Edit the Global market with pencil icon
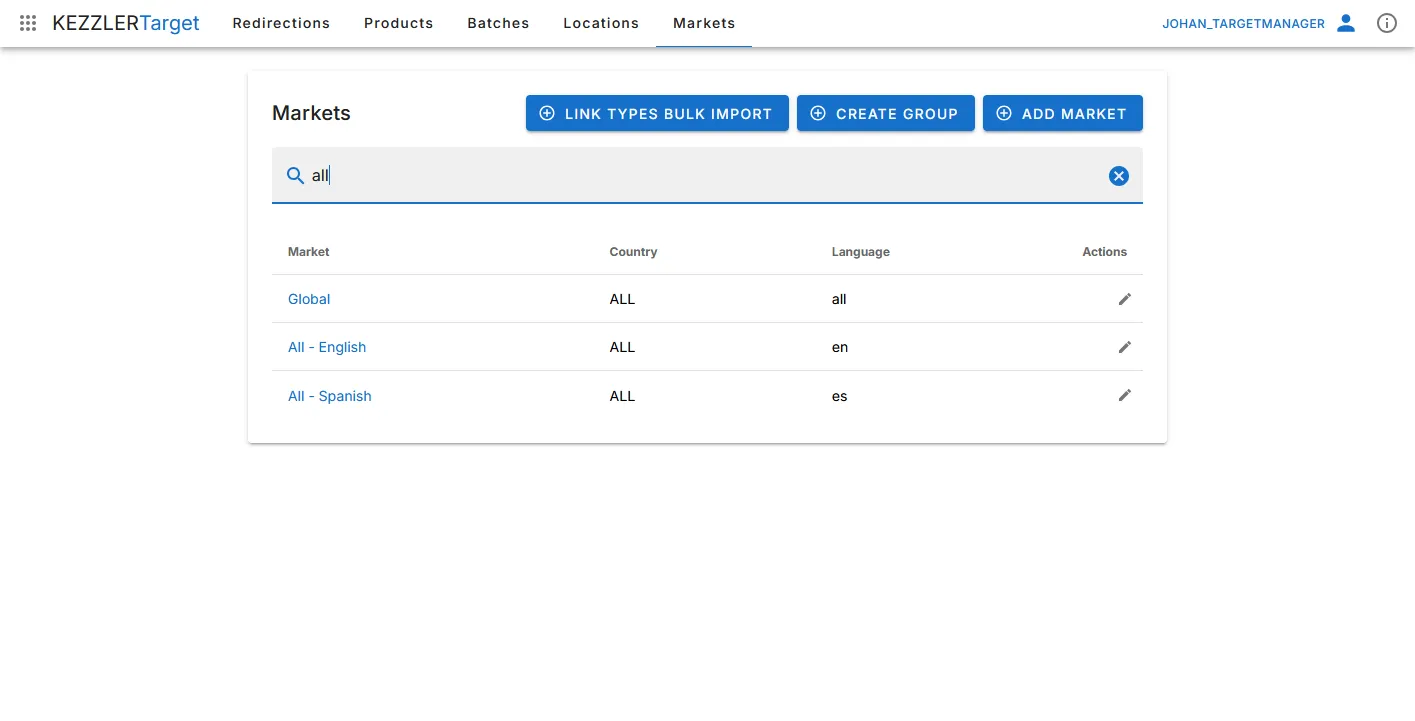This screenshot has width=1415, height=721. 1124,299
